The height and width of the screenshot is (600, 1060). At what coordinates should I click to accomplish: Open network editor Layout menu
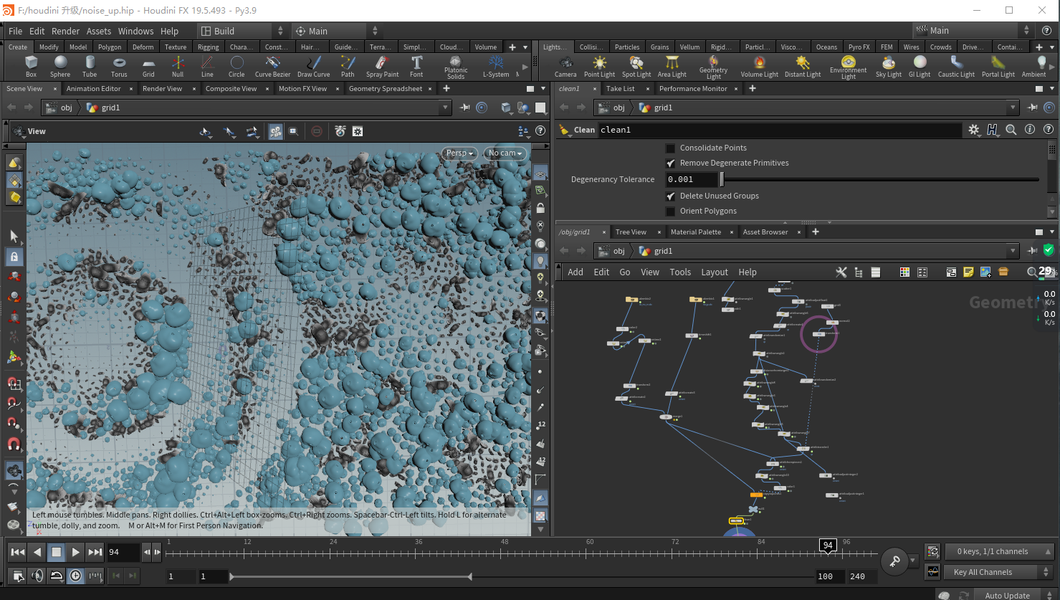point(715,272)
